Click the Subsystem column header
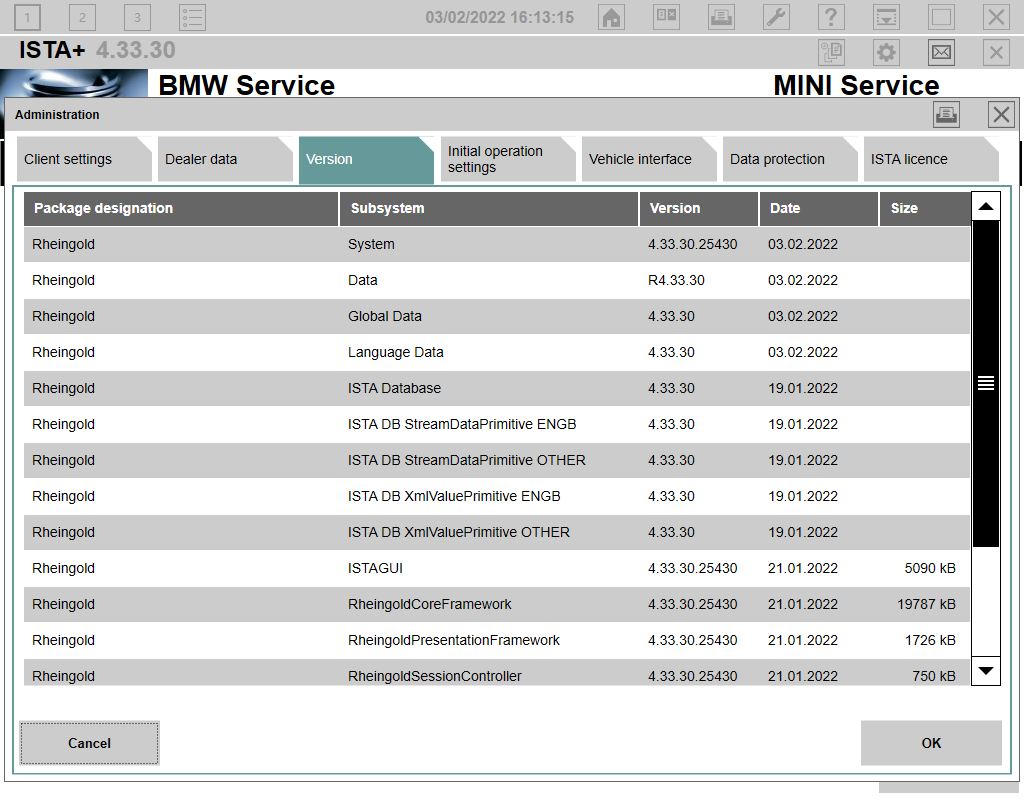Image resolution: width=1024 pixels, height=800 pixels. point(488,208)
